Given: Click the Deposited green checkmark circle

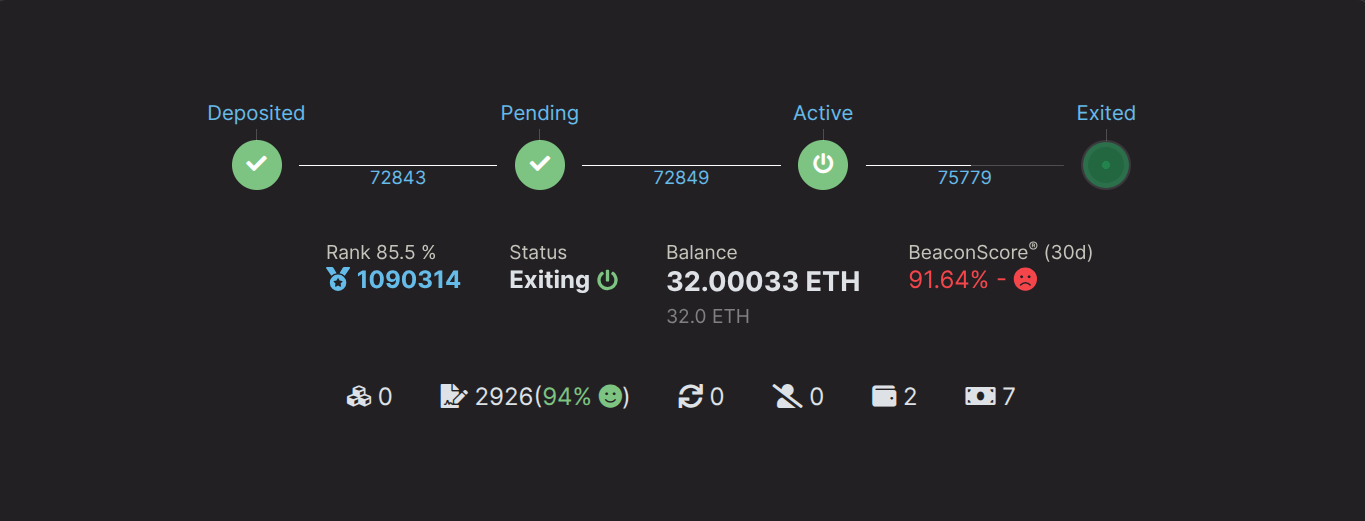Looking at the screenshot, I should click(x=257, y=164).
